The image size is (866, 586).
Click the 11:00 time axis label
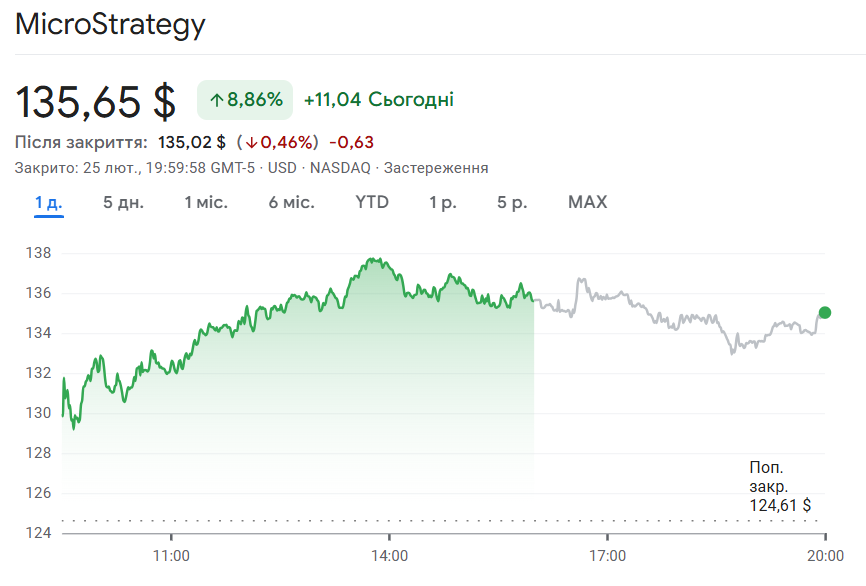click(172, 555)
